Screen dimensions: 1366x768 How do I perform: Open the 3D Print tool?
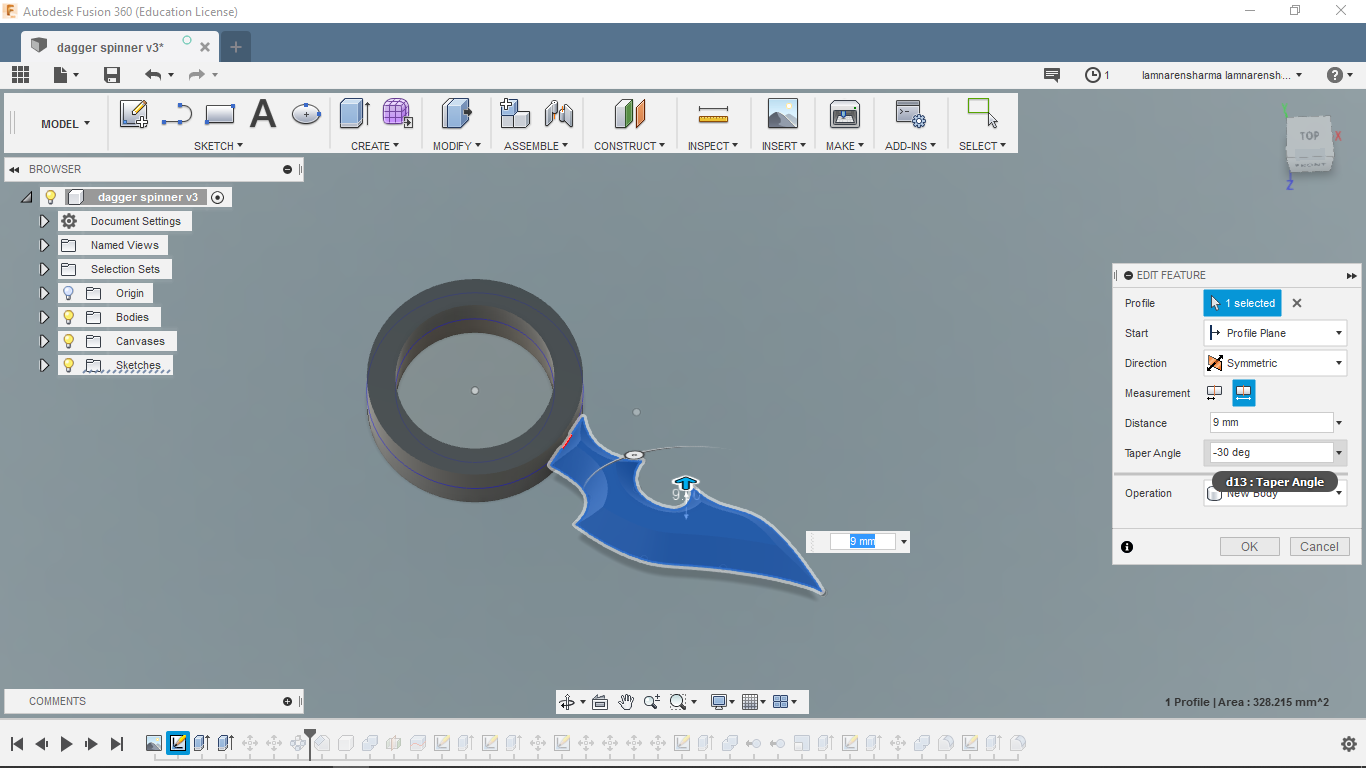coord(845,114)
